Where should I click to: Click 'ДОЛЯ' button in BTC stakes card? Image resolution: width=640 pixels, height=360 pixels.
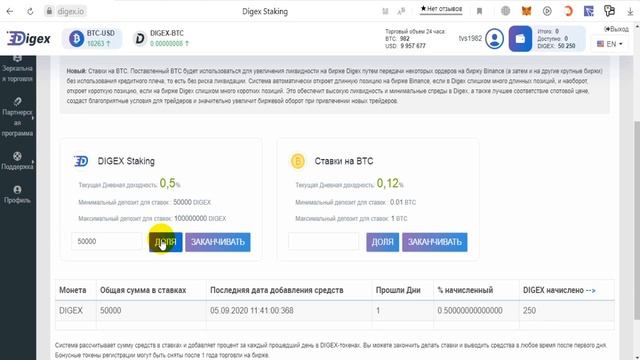382,242
